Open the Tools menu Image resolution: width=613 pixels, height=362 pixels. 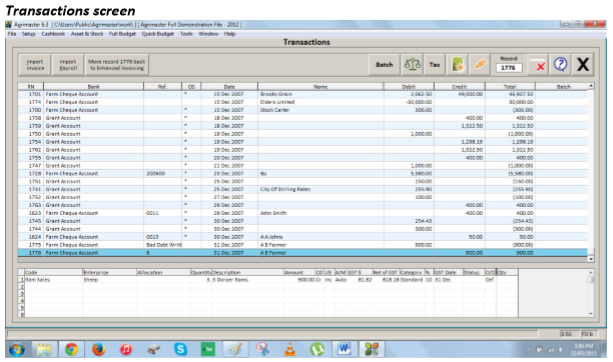186,34
